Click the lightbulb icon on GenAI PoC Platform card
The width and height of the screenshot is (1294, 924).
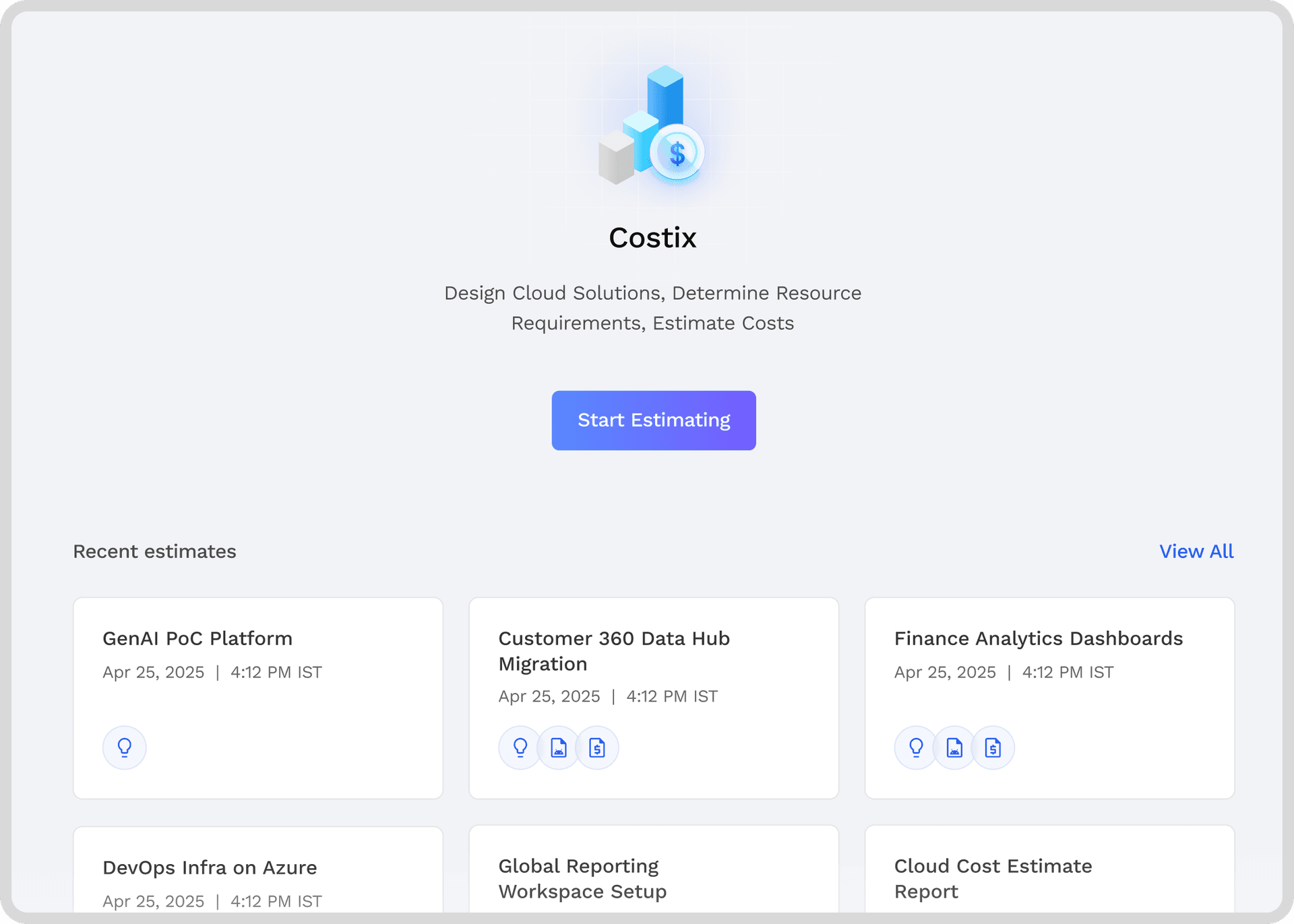[124, 747]
